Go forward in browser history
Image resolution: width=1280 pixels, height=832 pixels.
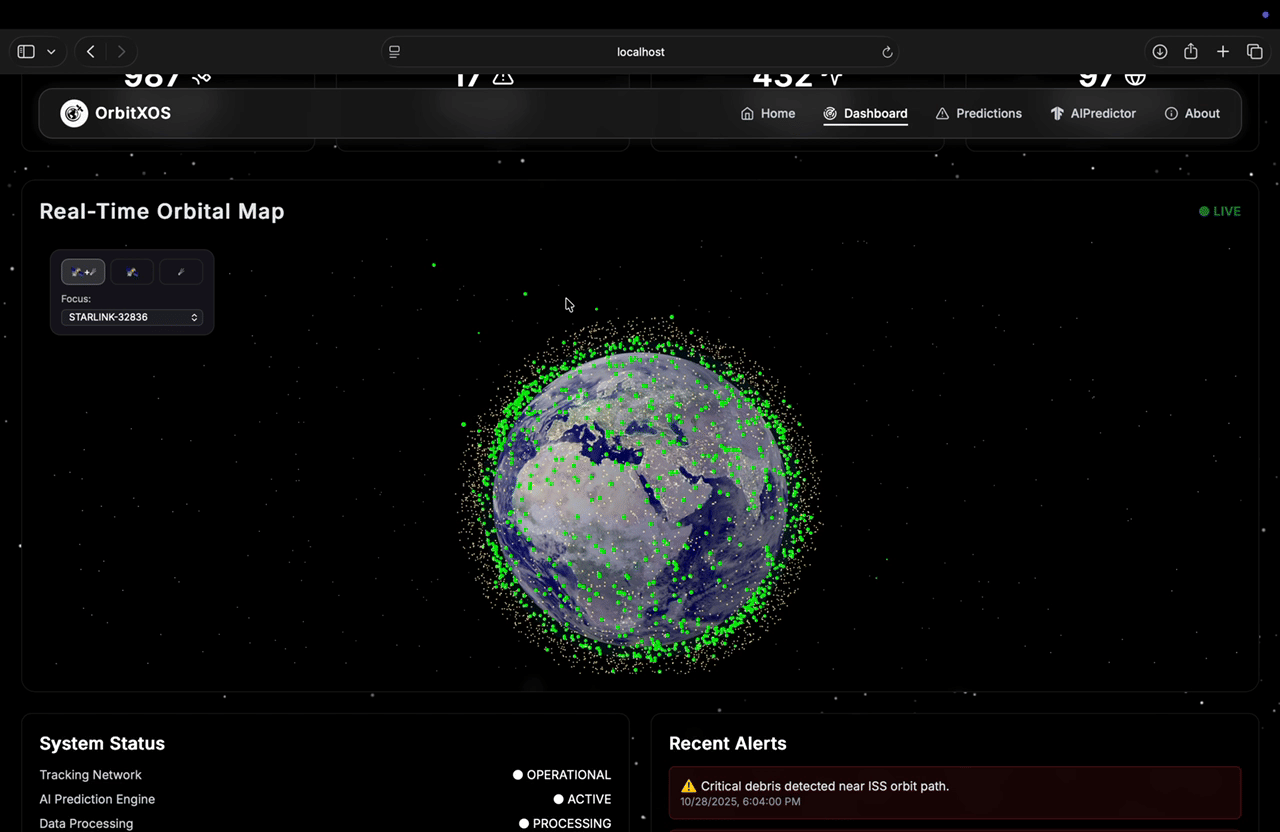(x=122, y=52)
